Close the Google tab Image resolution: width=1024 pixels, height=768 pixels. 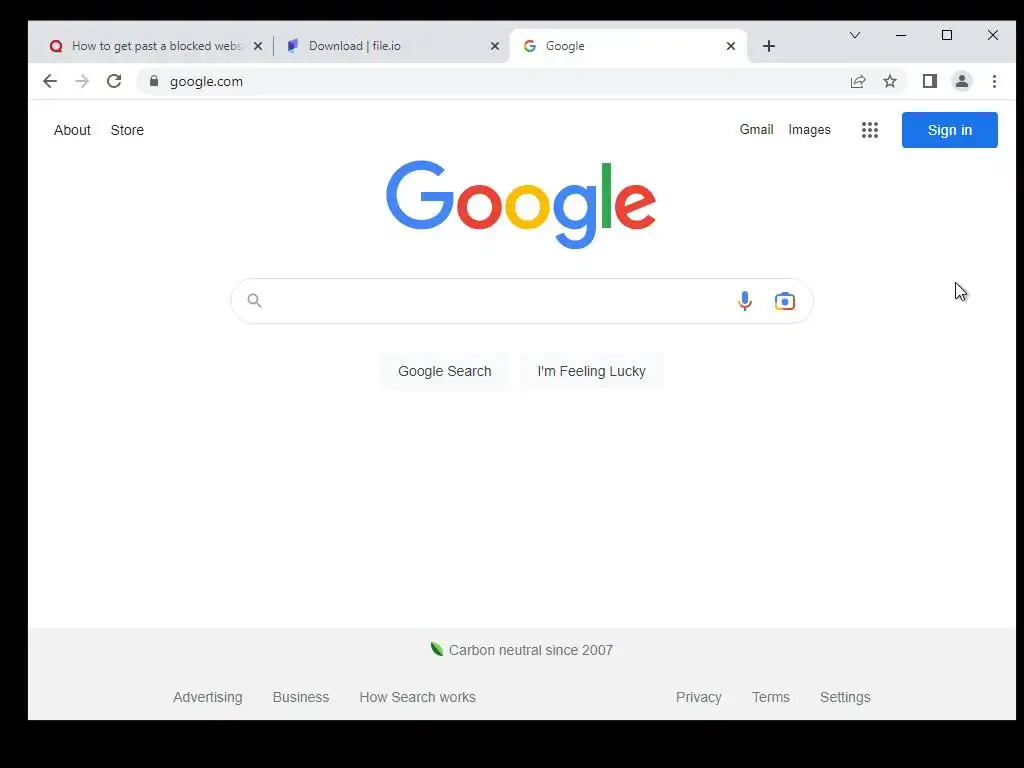point(731,46)
